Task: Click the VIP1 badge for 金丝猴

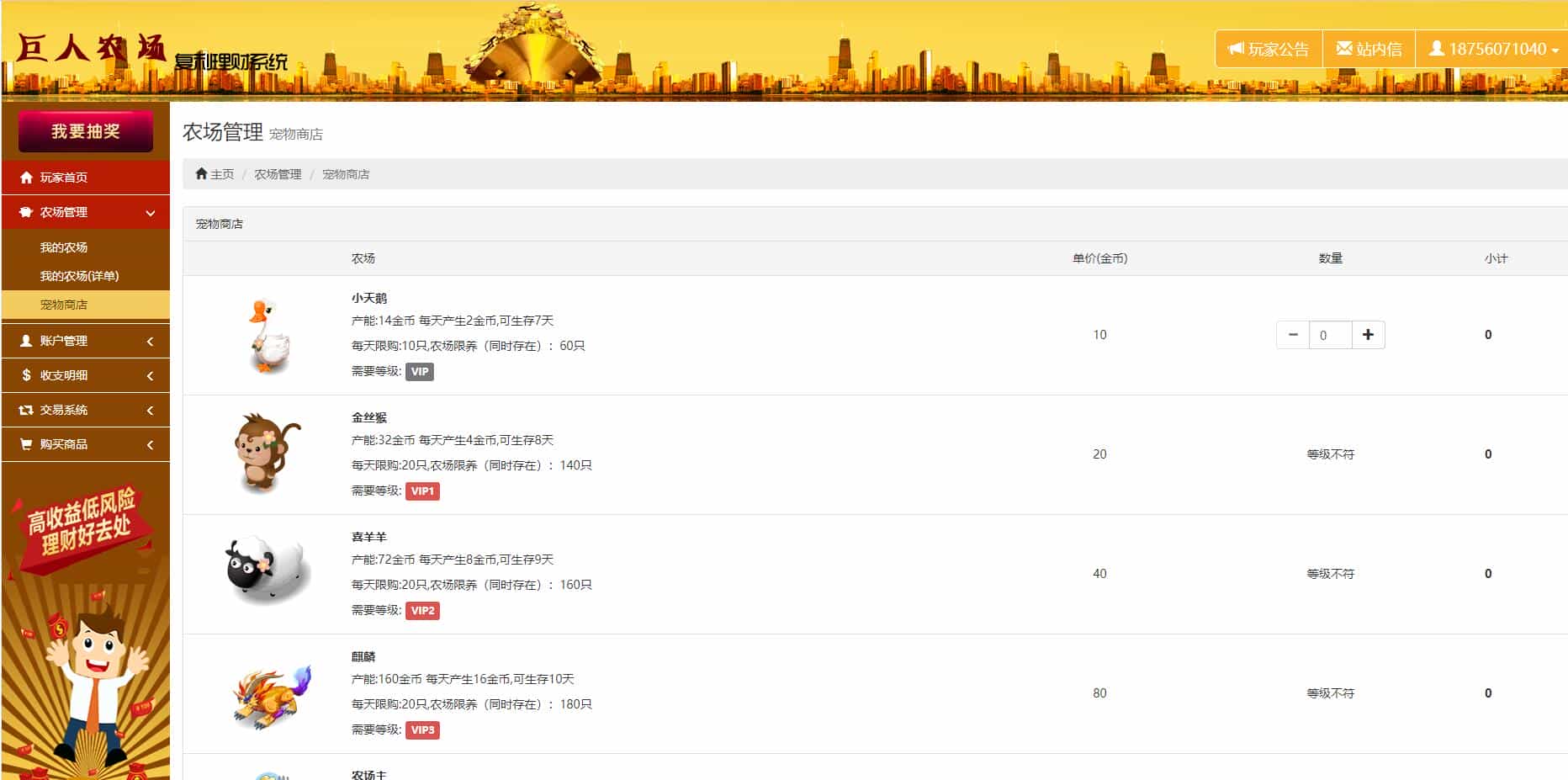Action: click(422, 491)
